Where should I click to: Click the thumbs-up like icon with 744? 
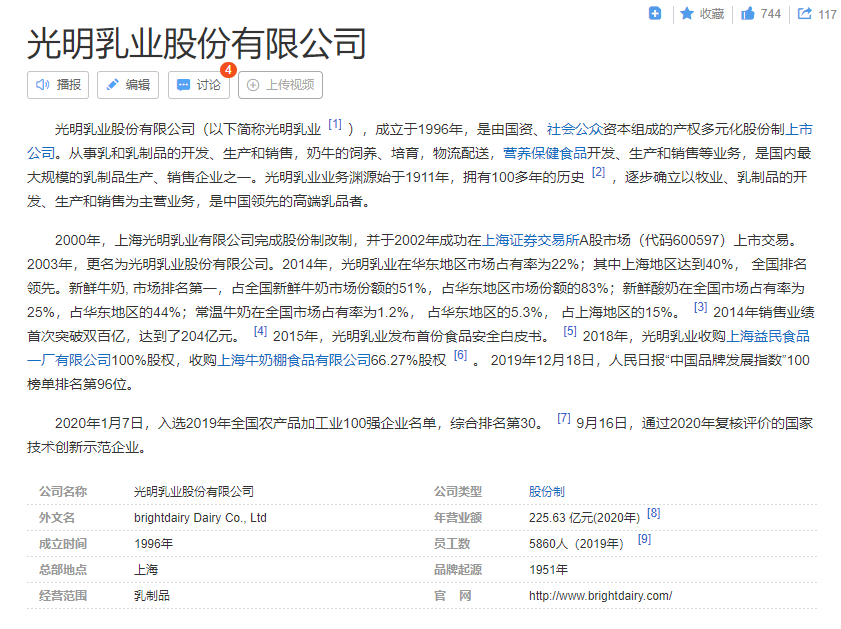coord(761,14)
